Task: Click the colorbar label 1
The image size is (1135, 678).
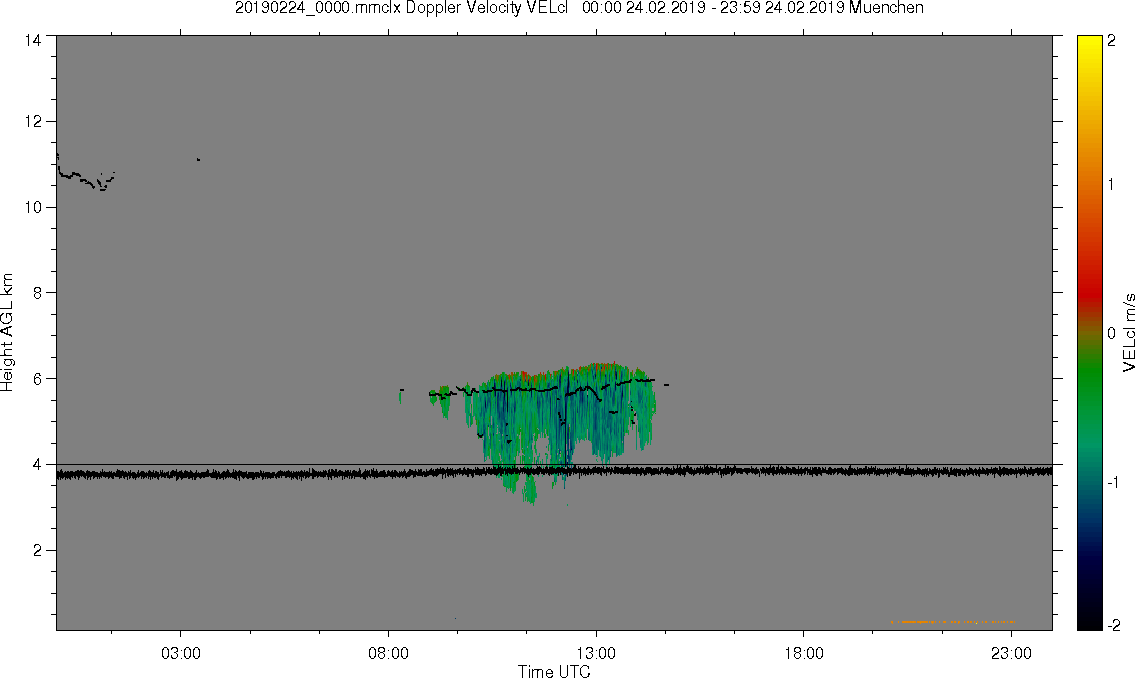Action: 1112,185
